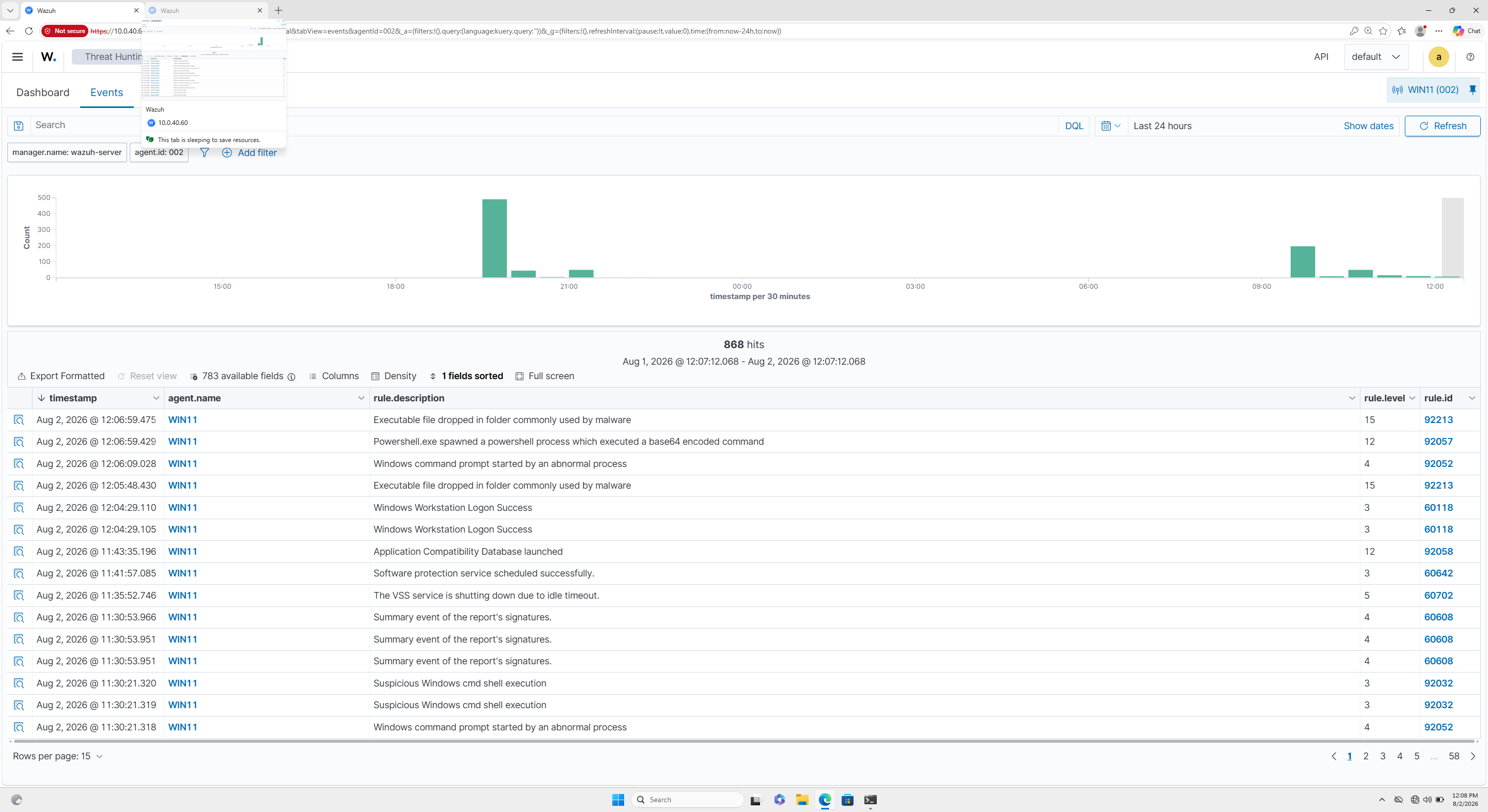Image resolution: width=1488 pixels, height=812 pixels.
Task: Open timestamp column header menu chevron
Action: [x=156, y=398]
